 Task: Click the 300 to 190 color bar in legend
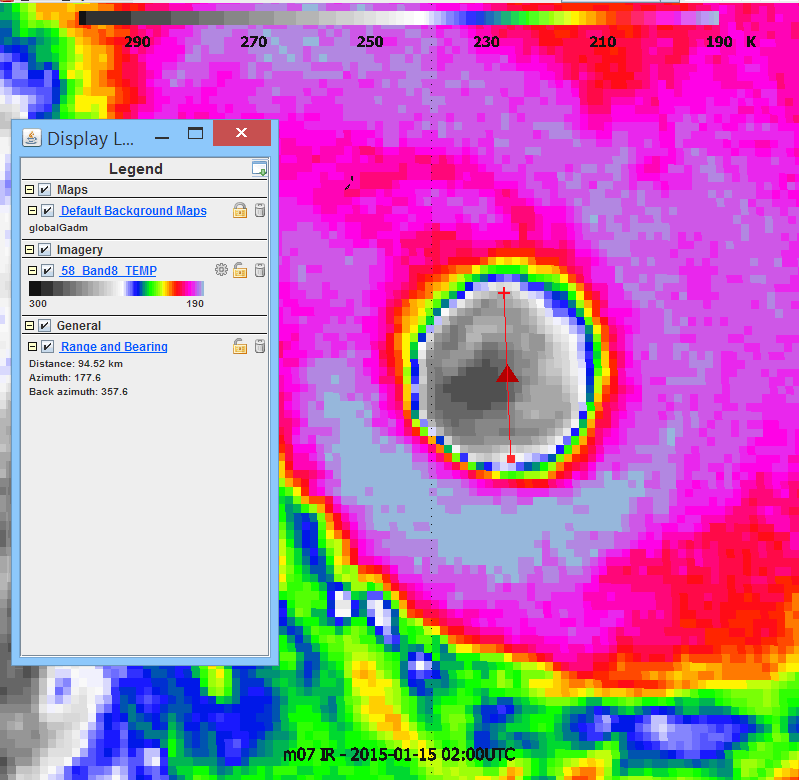(x=117, y=288)
